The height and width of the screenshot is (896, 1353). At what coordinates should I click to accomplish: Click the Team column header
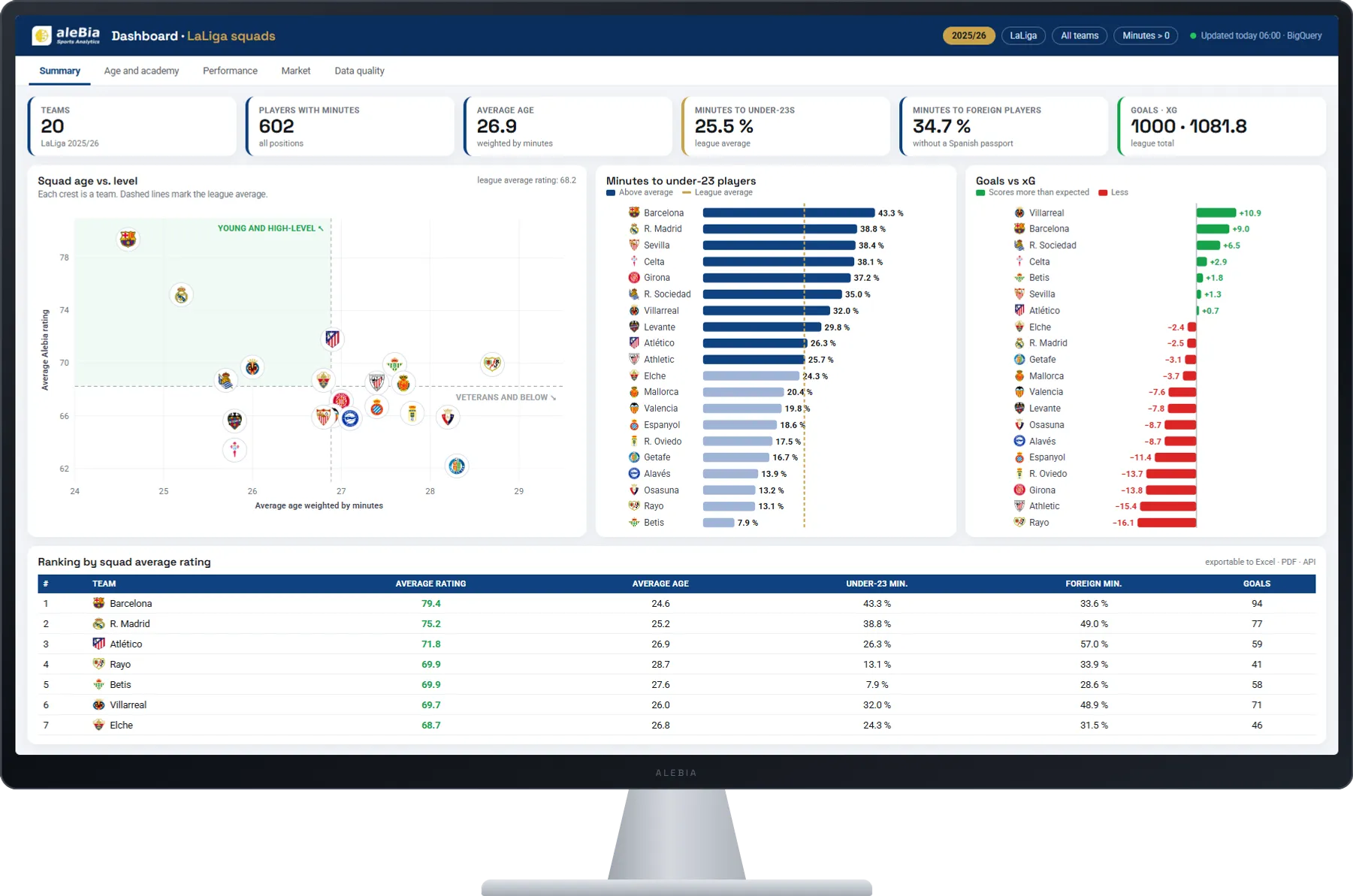(104, 584)
